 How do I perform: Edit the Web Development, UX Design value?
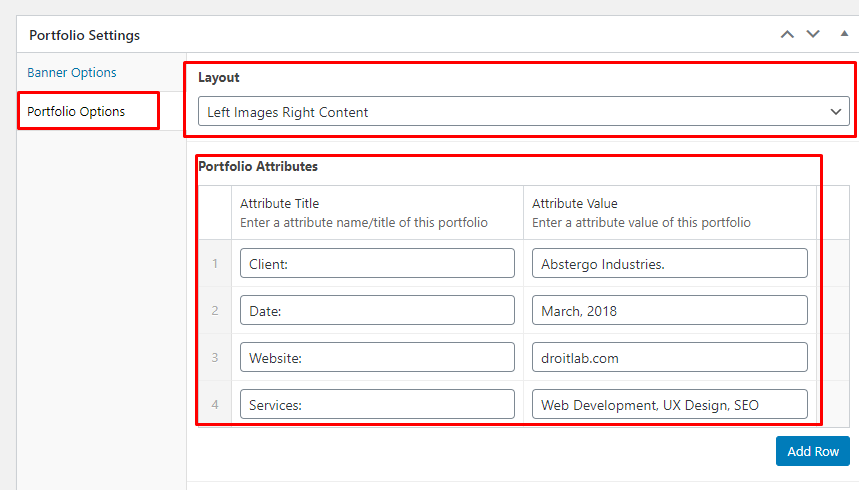point(669,405)
